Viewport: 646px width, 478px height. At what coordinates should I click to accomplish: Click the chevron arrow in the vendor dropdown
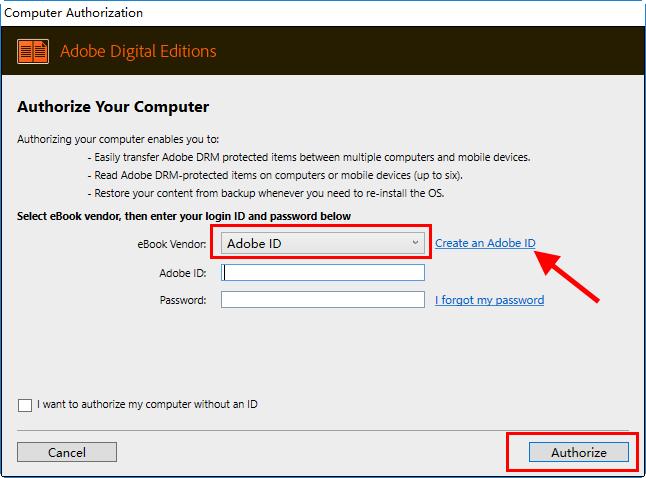click(416, 243)
